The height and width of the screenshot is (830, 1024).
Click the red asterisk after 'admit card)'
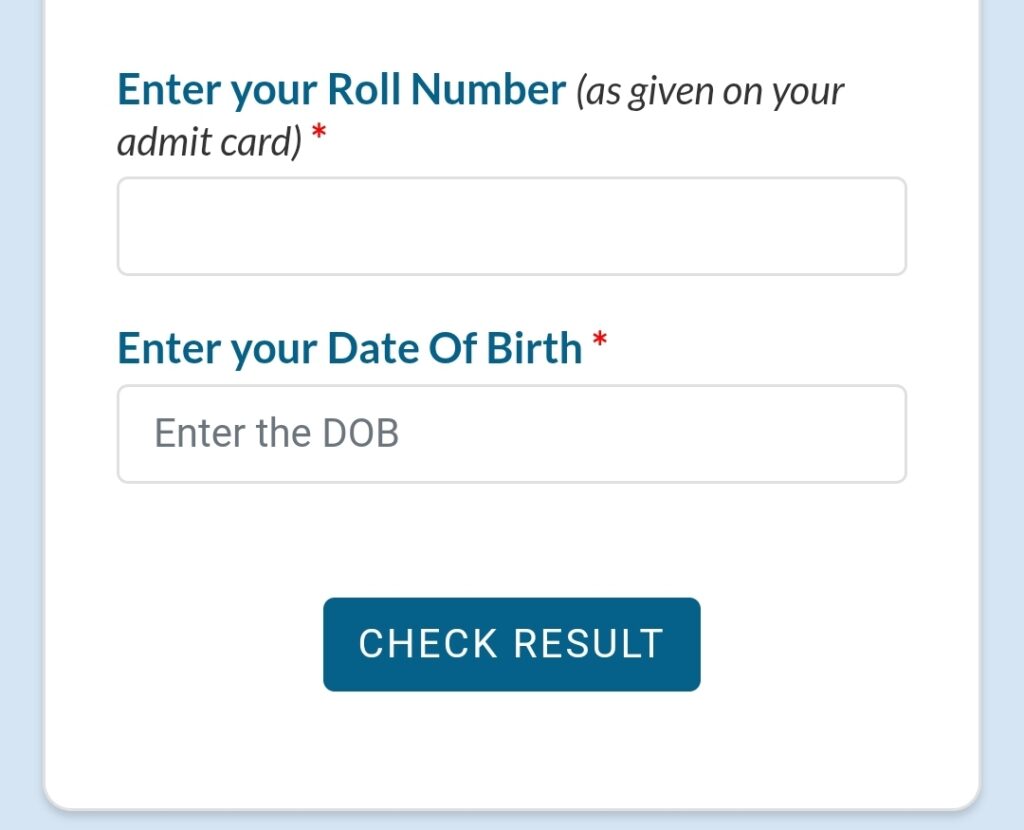319,133
